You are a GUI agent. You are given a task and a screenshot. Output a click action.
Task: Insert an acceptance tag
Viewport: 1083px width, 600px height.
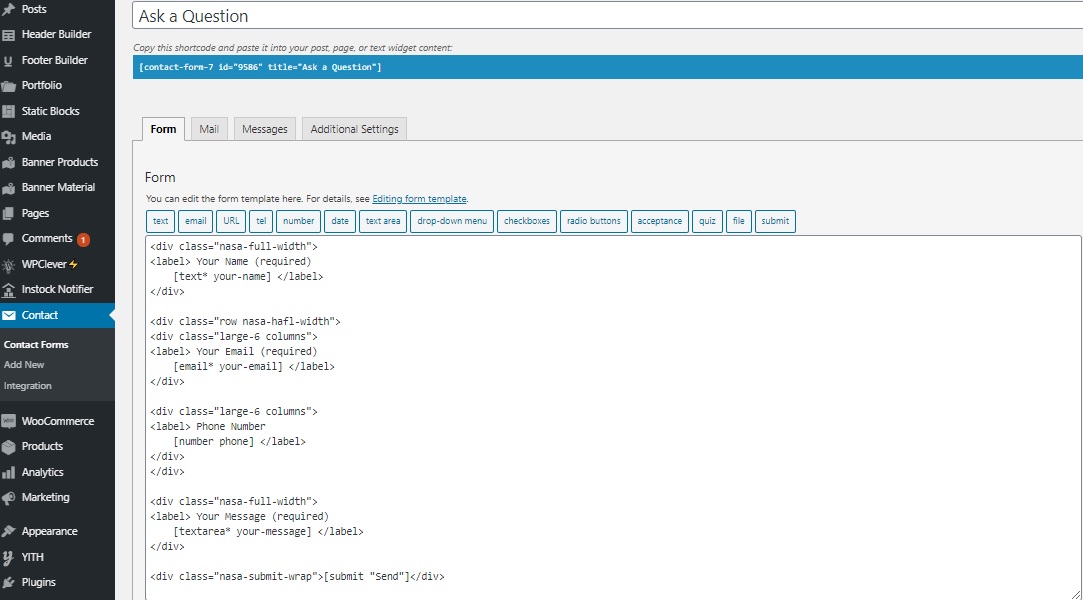pyautogui.click(x=660, y=221)
